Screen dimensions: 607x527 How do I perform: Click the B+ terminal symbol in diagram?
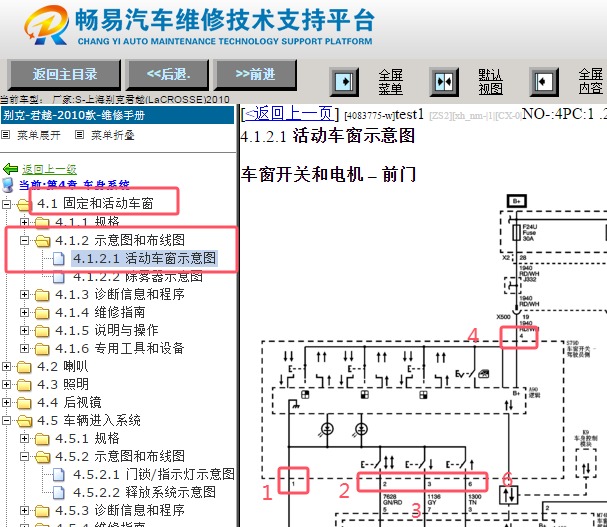coord(517,201)
